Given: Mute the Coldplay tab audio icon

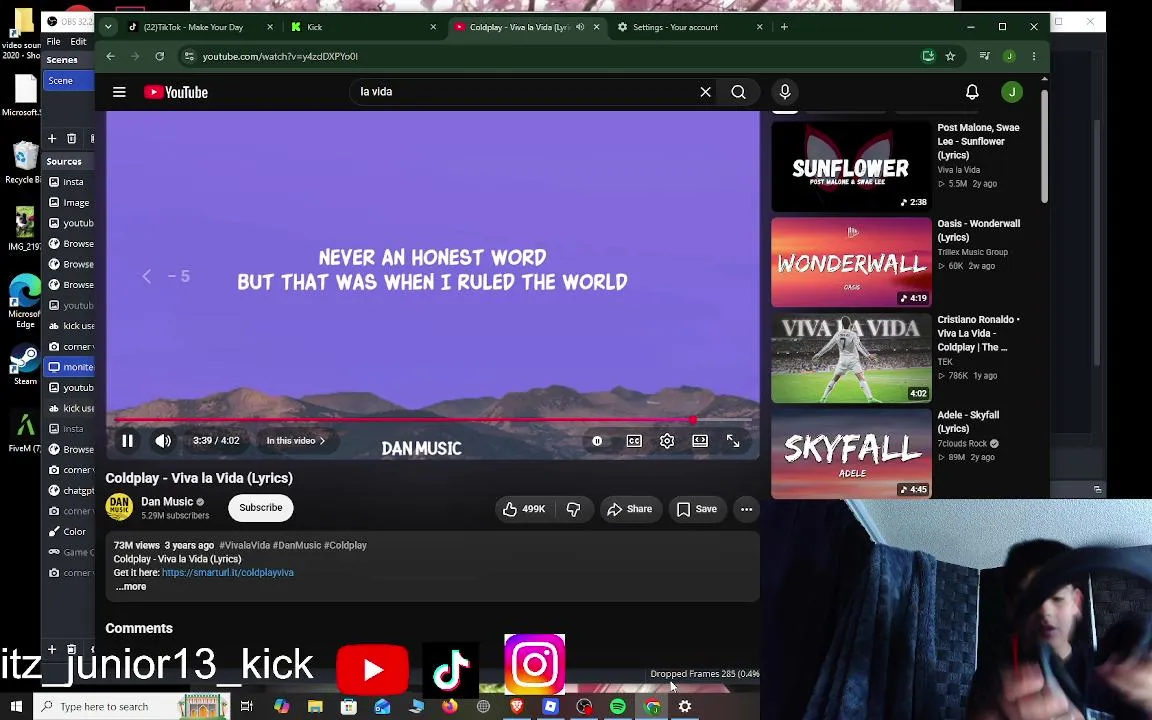Looking at the screenshot, I should coord(580,27).
